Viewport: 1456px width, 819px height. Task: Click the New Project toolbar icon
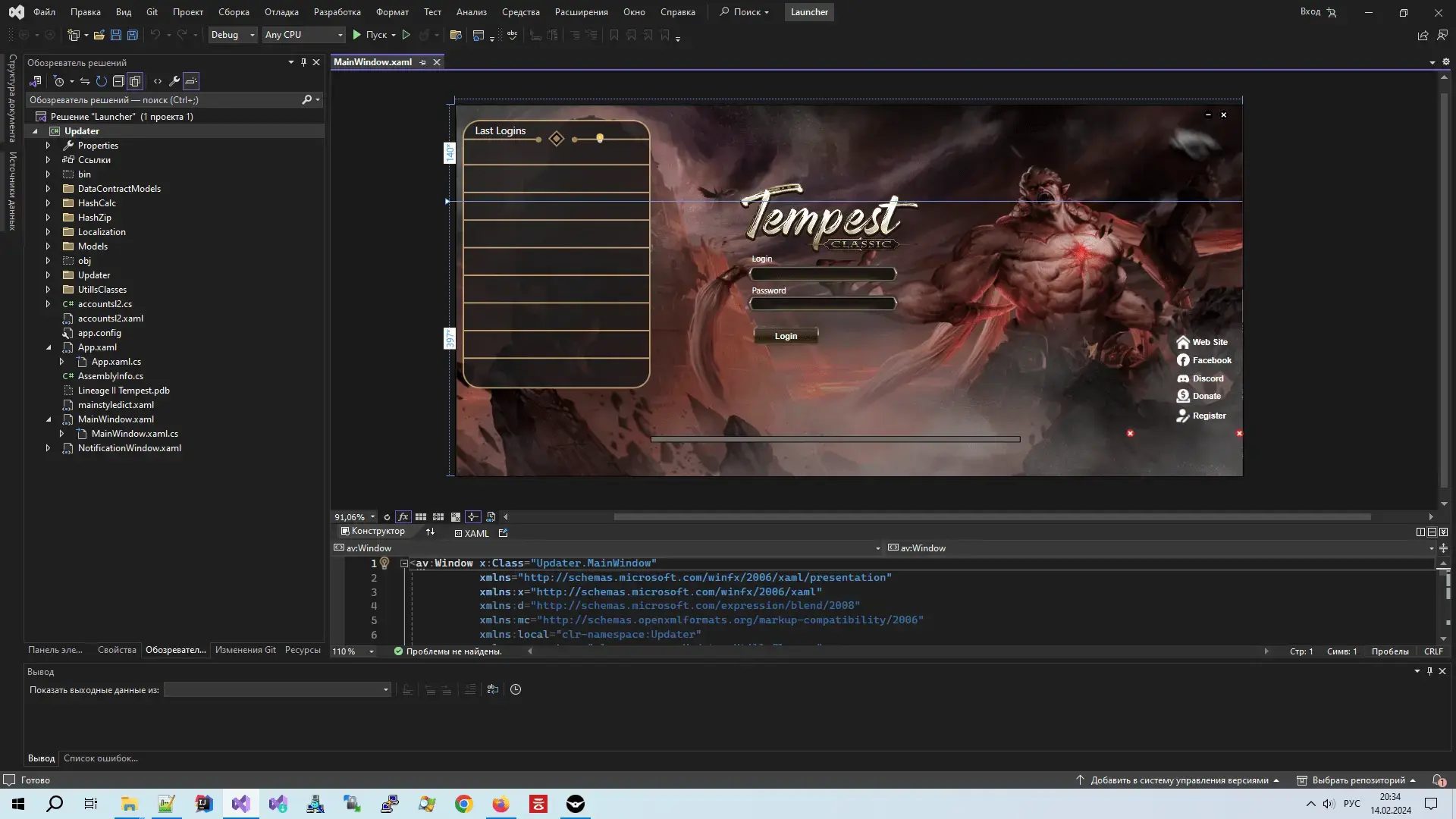point(74,35)
